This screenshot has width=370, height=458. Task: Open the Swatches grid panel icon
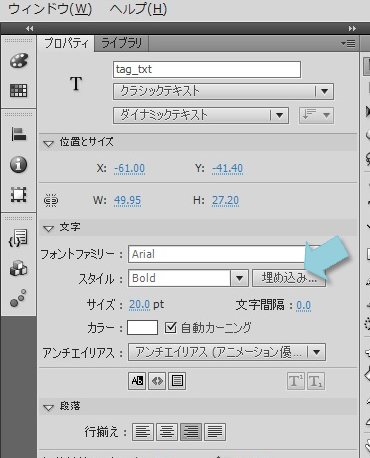click(x=19, y=90)
